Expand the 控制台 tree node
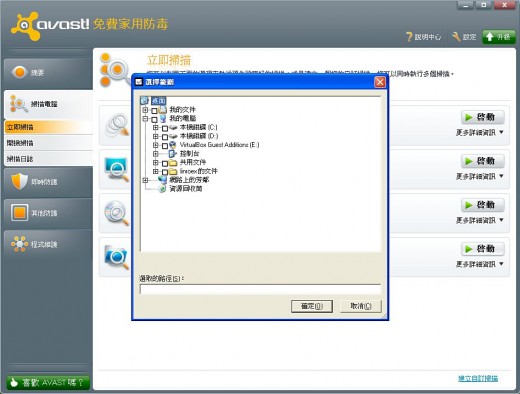Viewport: 520px width, 394px height. [x=155, y=154]
